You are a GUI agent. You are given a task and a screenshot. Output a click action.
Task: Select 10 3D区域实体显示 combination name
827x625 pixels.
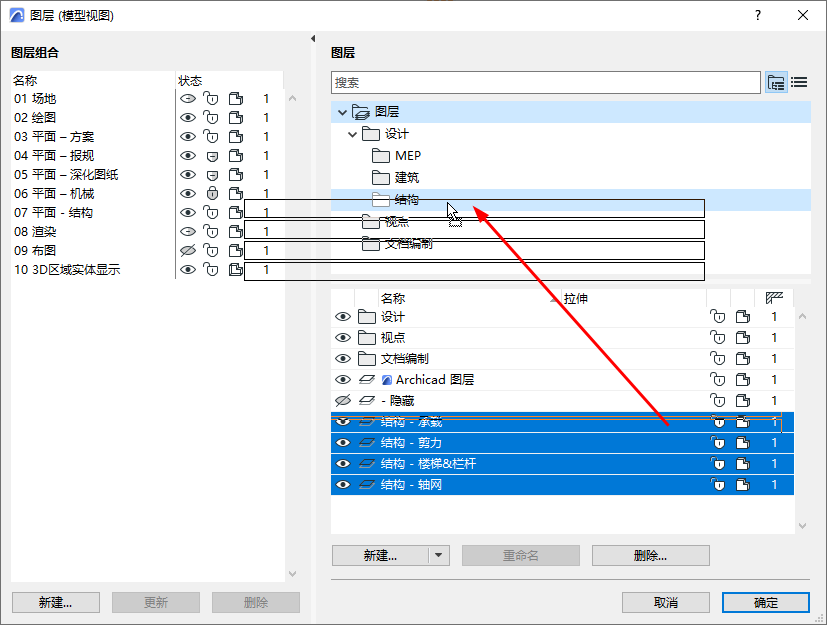67,270
